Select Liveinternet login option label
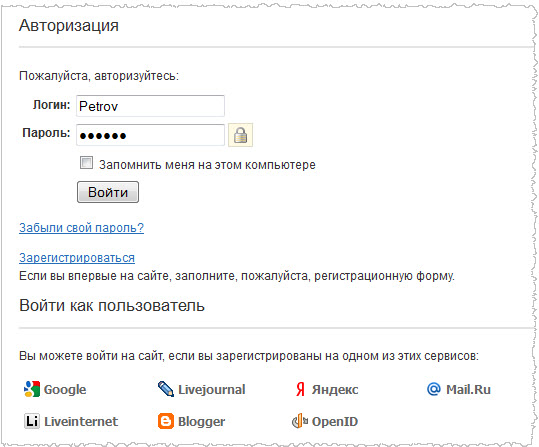The height and width of the screenshot is (447, 539). 81,422
